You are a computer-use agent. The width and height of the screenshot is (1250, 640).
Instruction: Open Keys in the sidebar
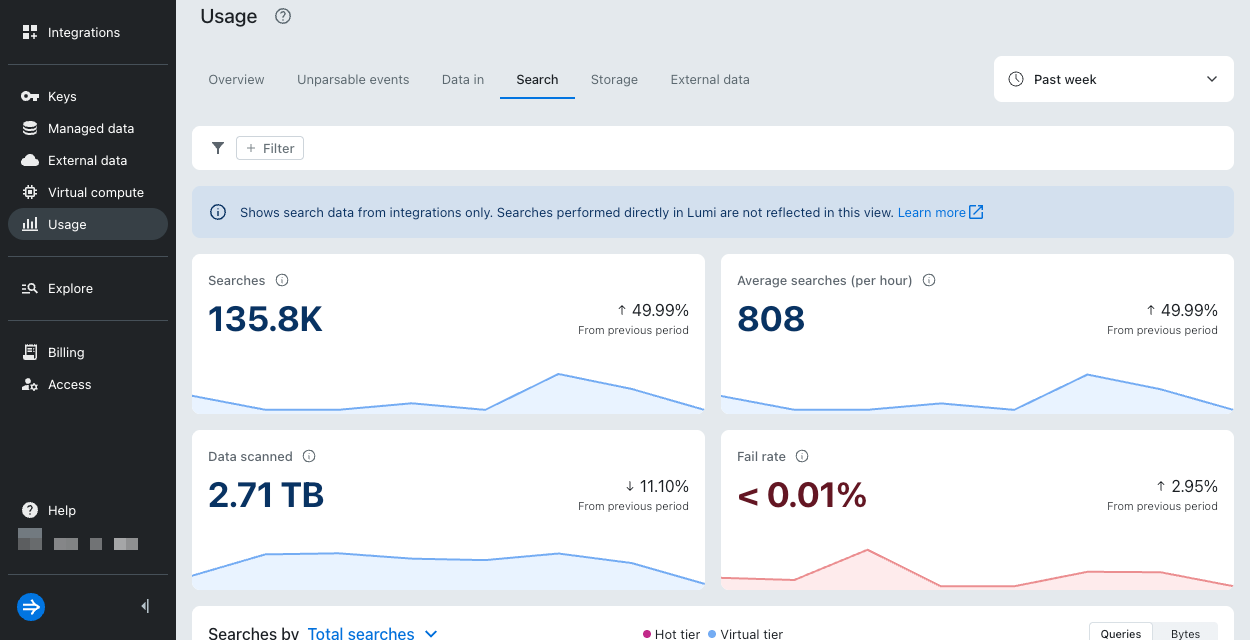click(87, 96)
